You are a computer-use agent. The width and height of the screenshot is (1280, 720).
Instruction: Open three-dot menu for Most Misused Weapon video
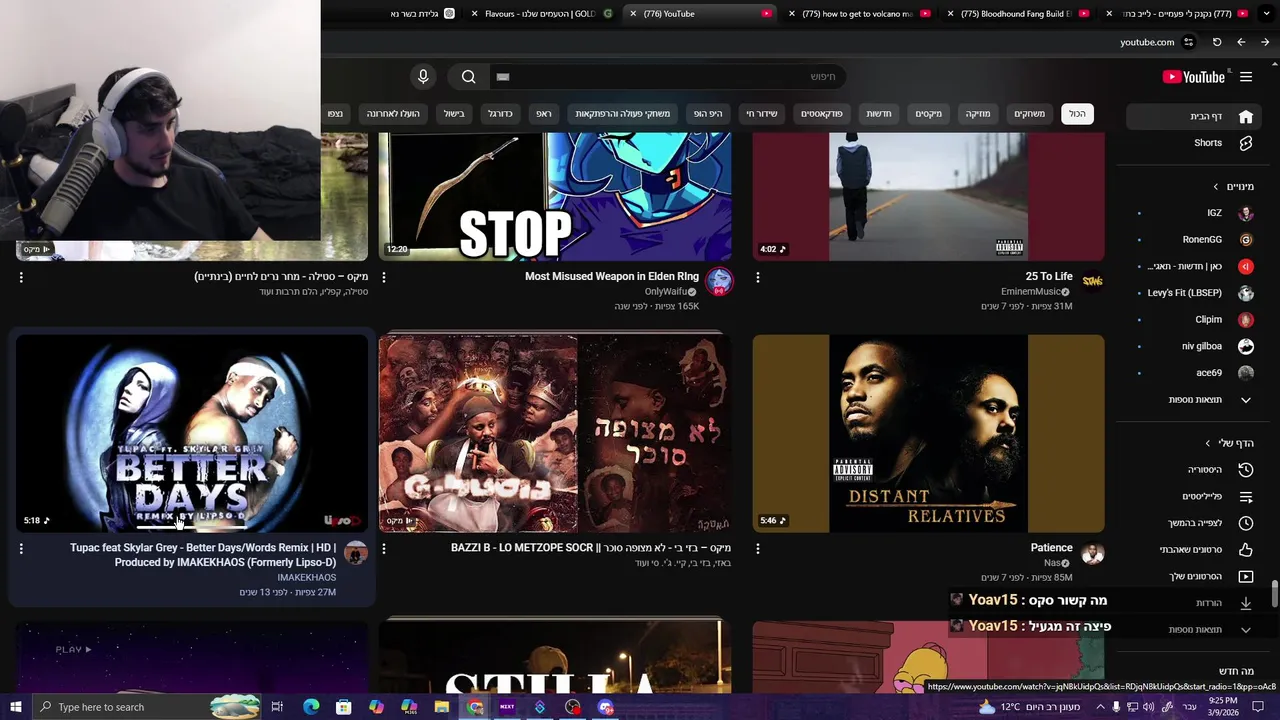(x=384, y=277)
